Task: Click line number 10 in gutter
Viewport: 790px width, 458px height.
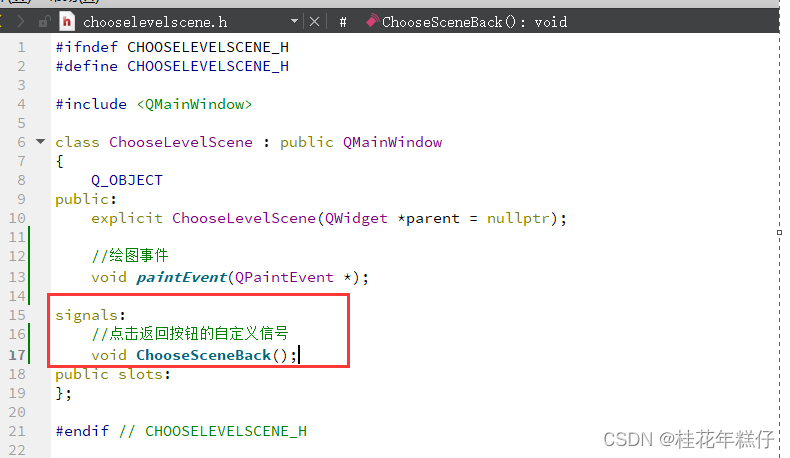Action: click(17, 218)
